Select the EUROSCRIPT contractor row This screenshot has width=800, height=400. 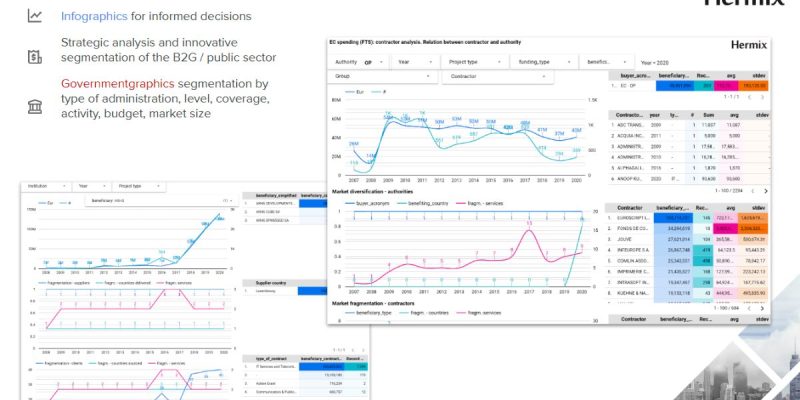(x=689, y=218)
